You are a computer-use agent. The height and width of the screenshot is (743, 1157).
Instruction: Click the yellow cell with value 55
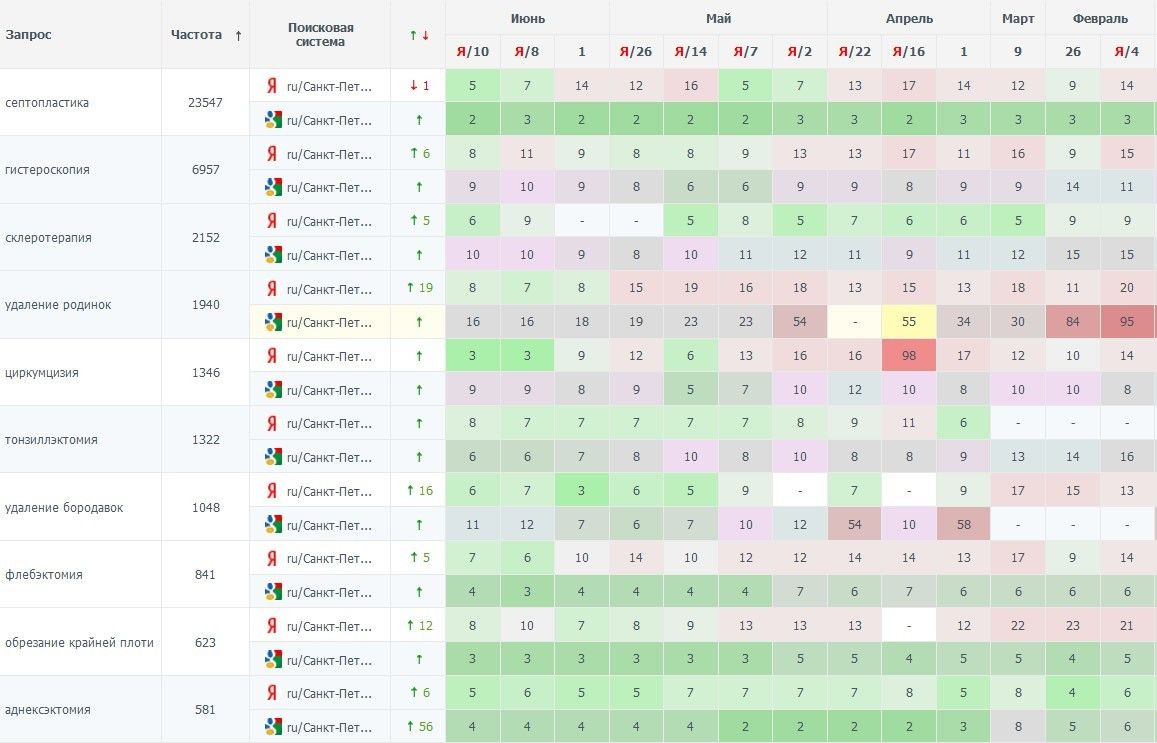point(909,322)
